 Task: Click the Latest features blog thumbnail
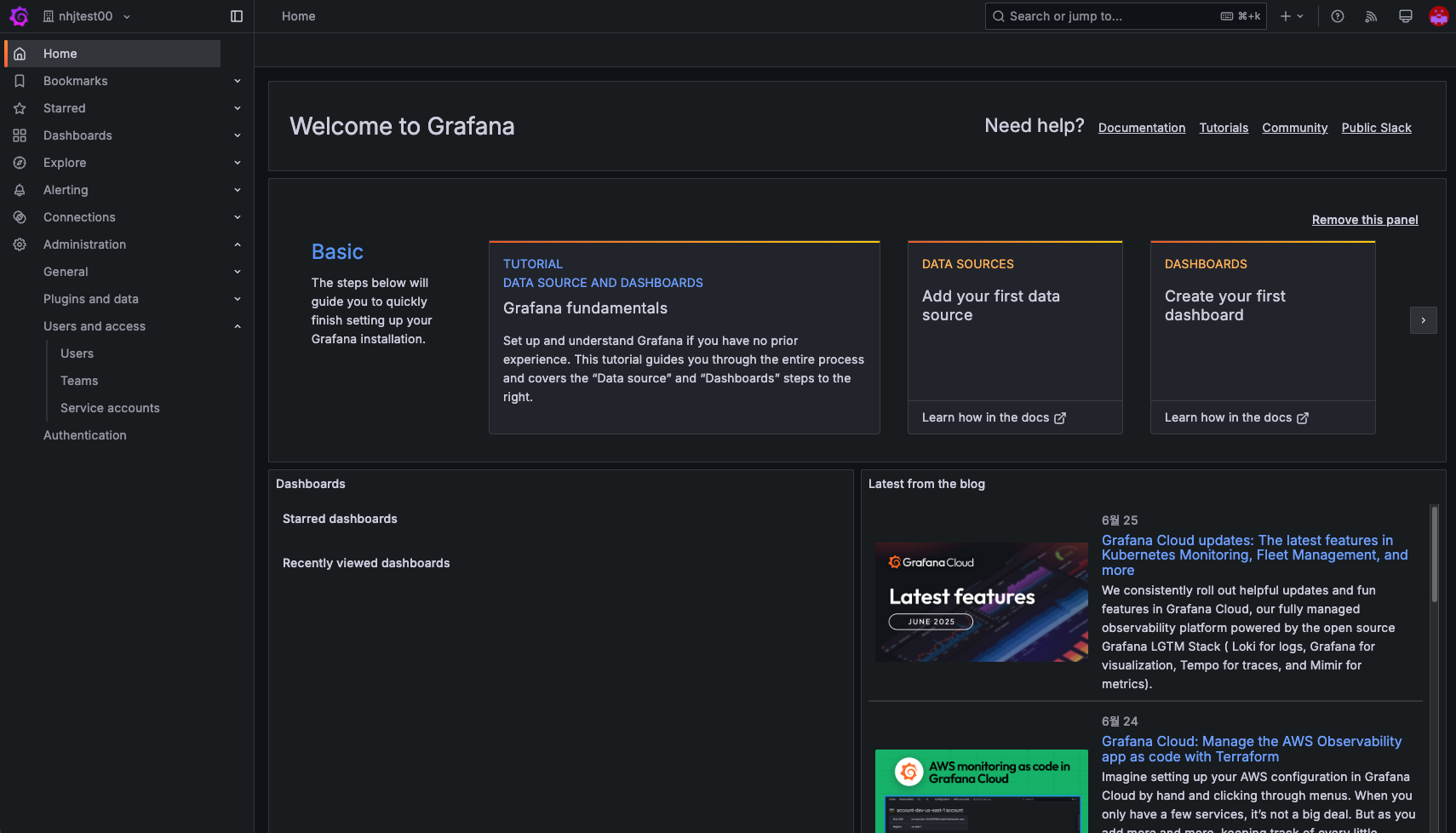[982, 602]
